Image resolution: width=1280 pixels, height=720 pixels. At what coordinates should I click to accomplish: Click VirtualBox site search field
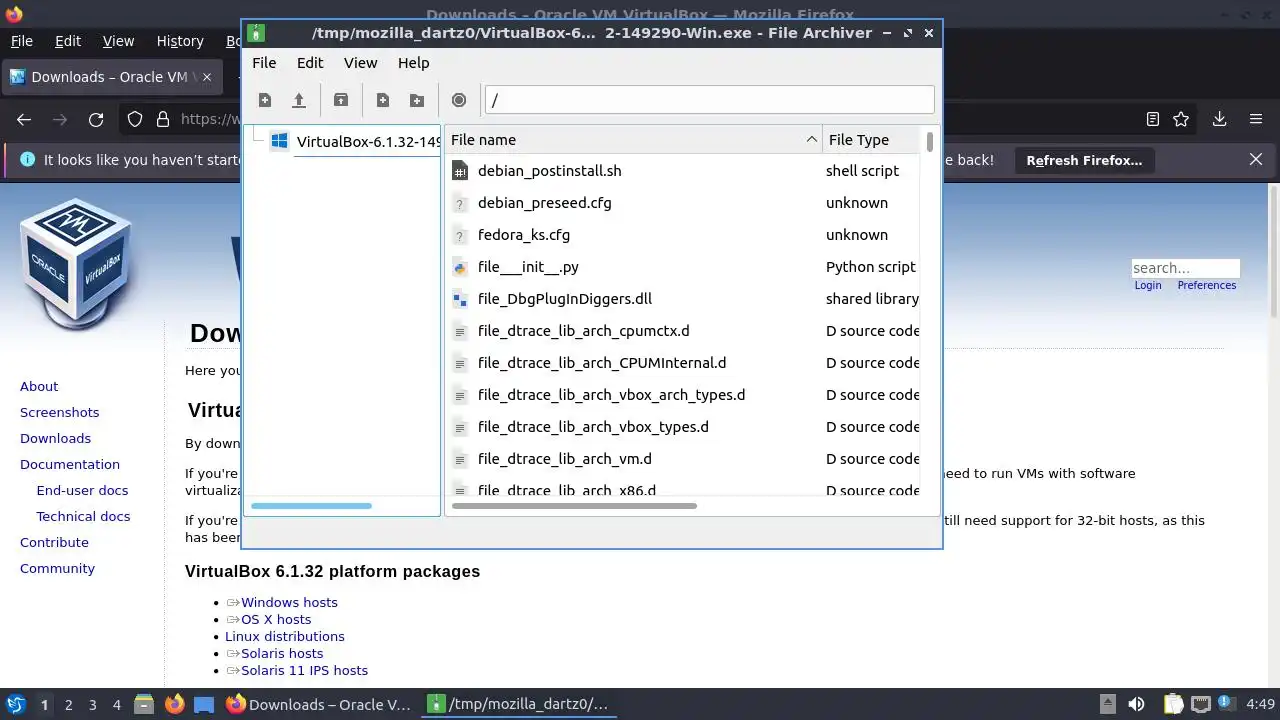1185,268
